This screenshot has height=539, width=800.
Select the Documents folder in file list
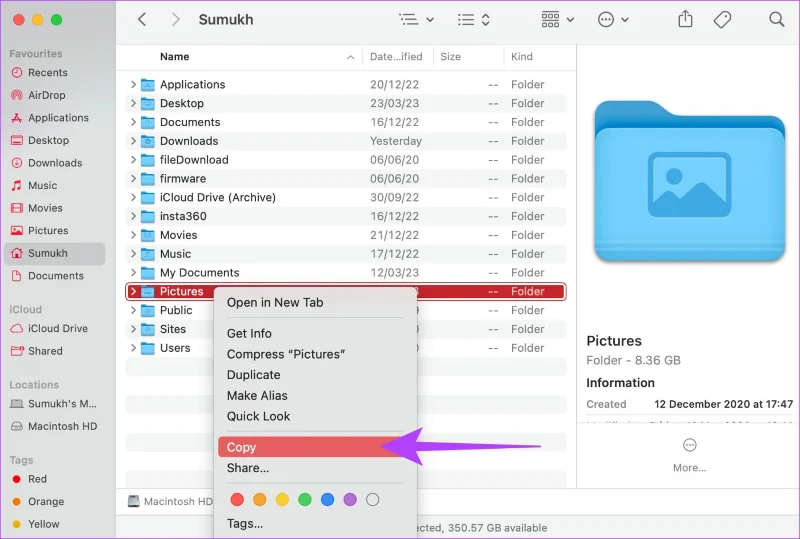(346, 122)
